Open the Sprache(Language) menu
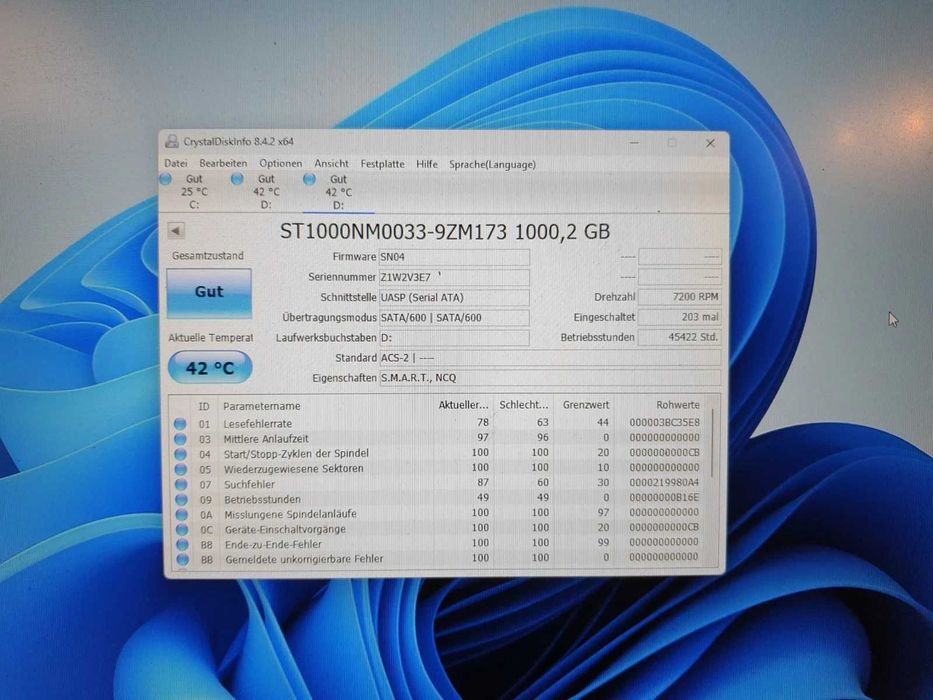This screenshot has width=933, height=700. (x=492, y=164)
